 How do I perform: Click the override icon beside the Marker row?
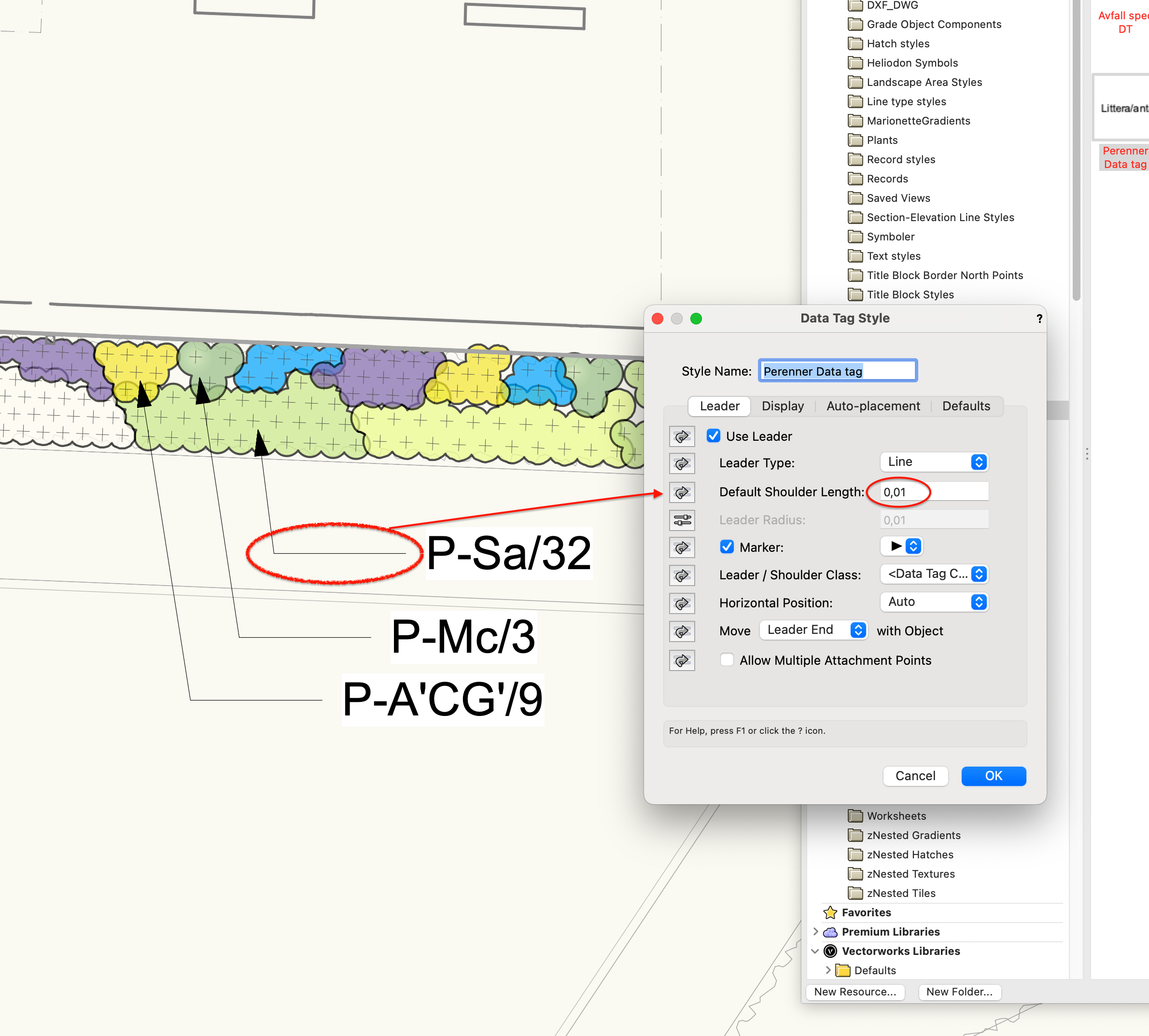point(682,547)
